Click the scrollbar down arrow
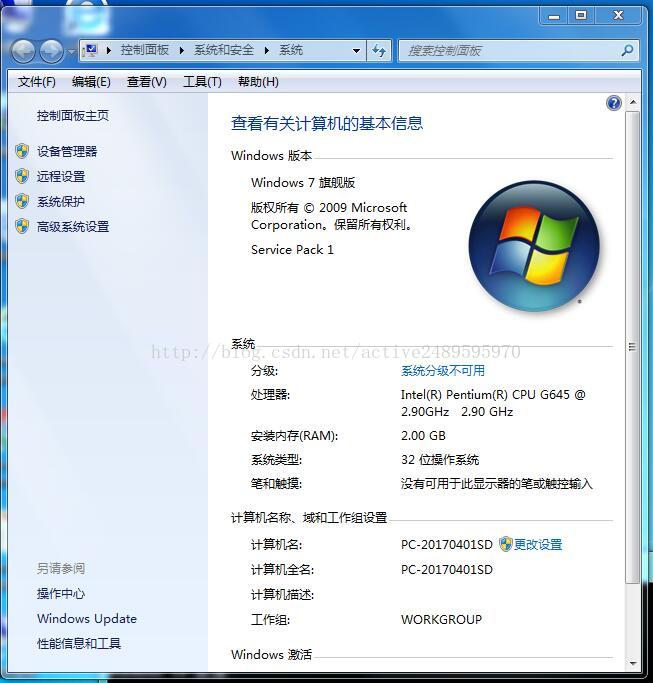Viewport: 653px width, 683px height. tap(633, 663)
